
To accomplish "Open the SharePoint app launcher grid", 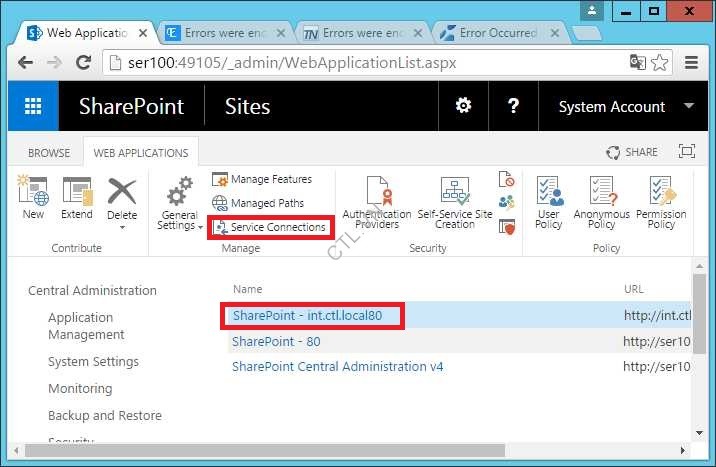I will click(x=33, y=107).
